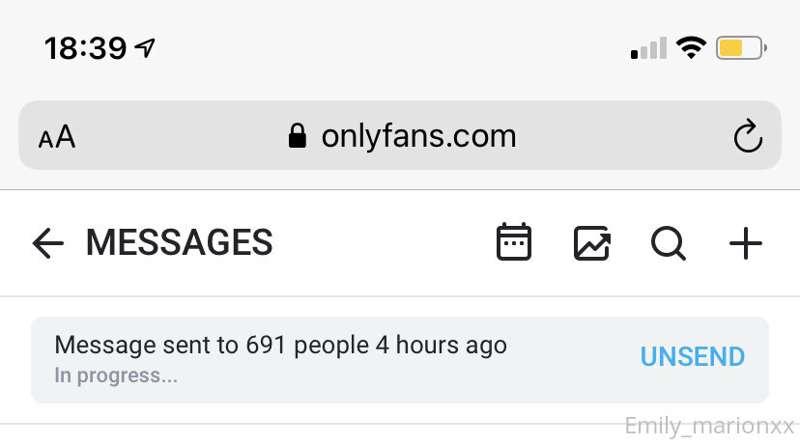
Task: Tap the MESSAGES heading title
Action: point(179,242)
